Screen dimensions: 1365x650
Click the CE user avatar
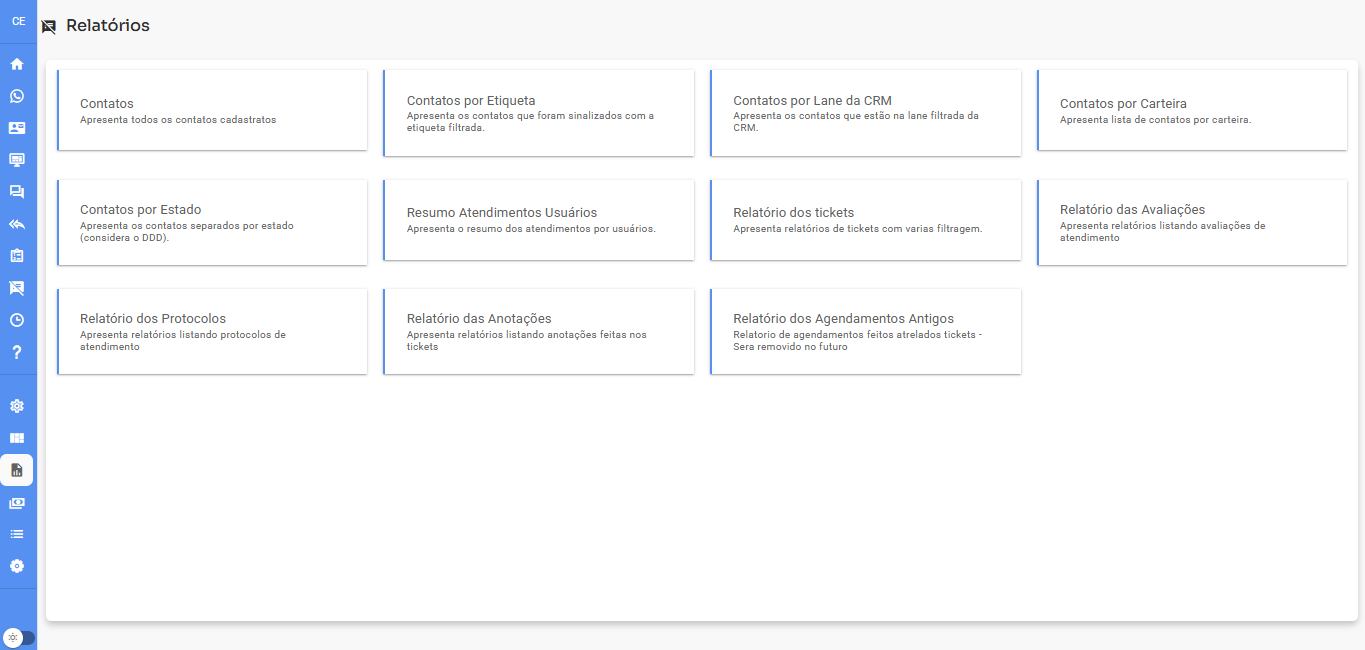(x=18, y=21)
